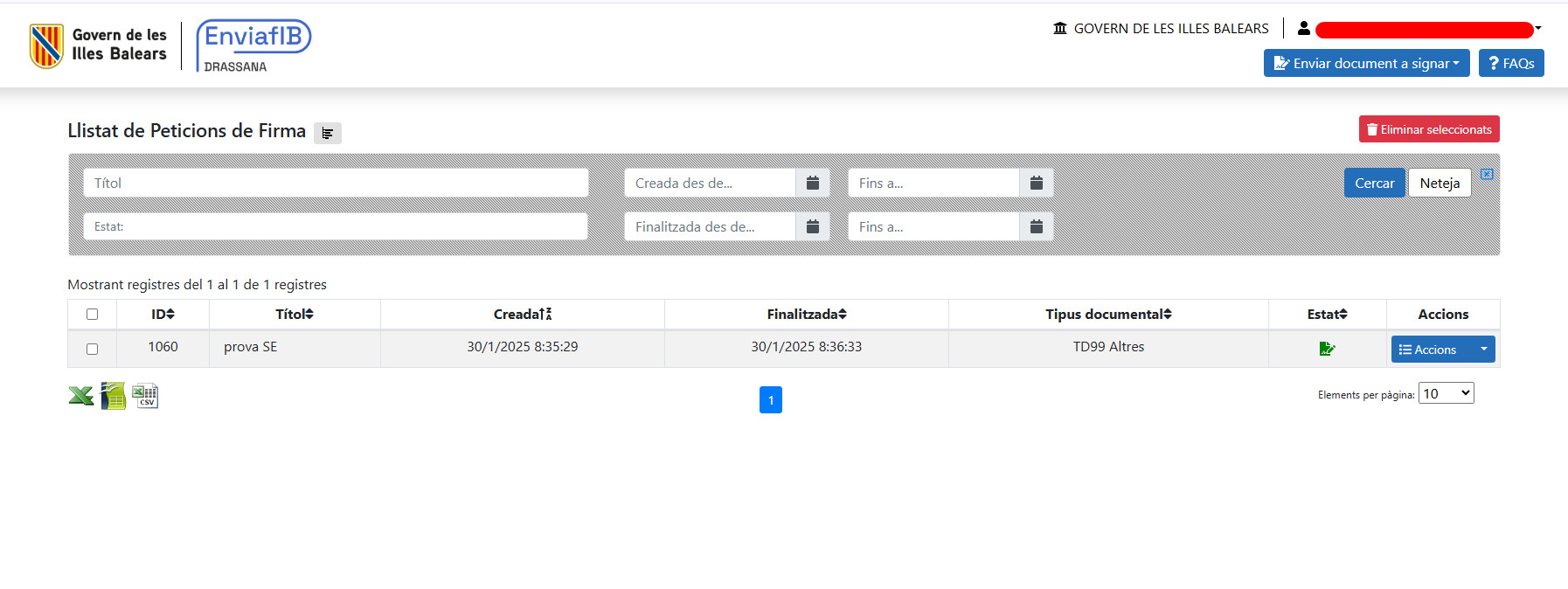1568x589 pixels.
Task: Go to page 1 in pagination
Action: pyautogui.click(x=771, y=400)
